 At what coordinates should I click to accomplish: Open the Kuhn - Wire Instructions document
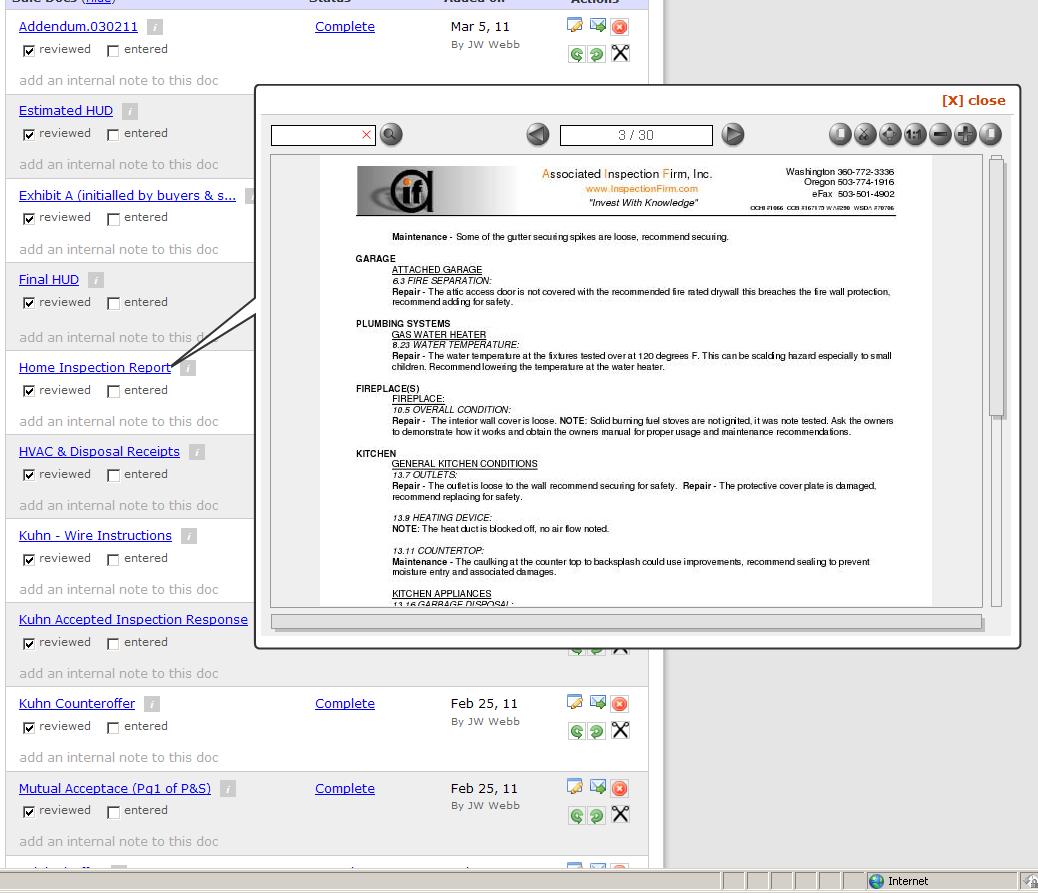[95, 535]
